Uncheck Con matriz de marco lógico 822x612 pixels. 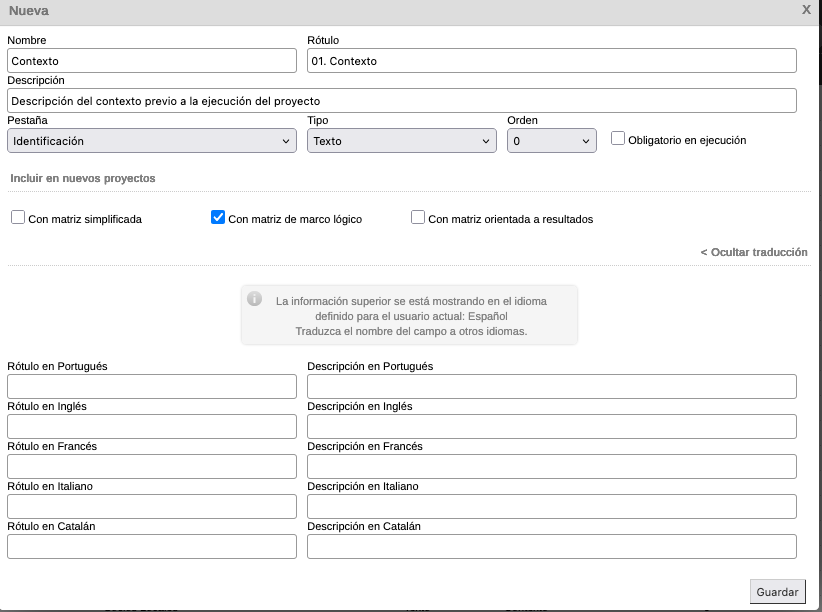pos(218,217)
